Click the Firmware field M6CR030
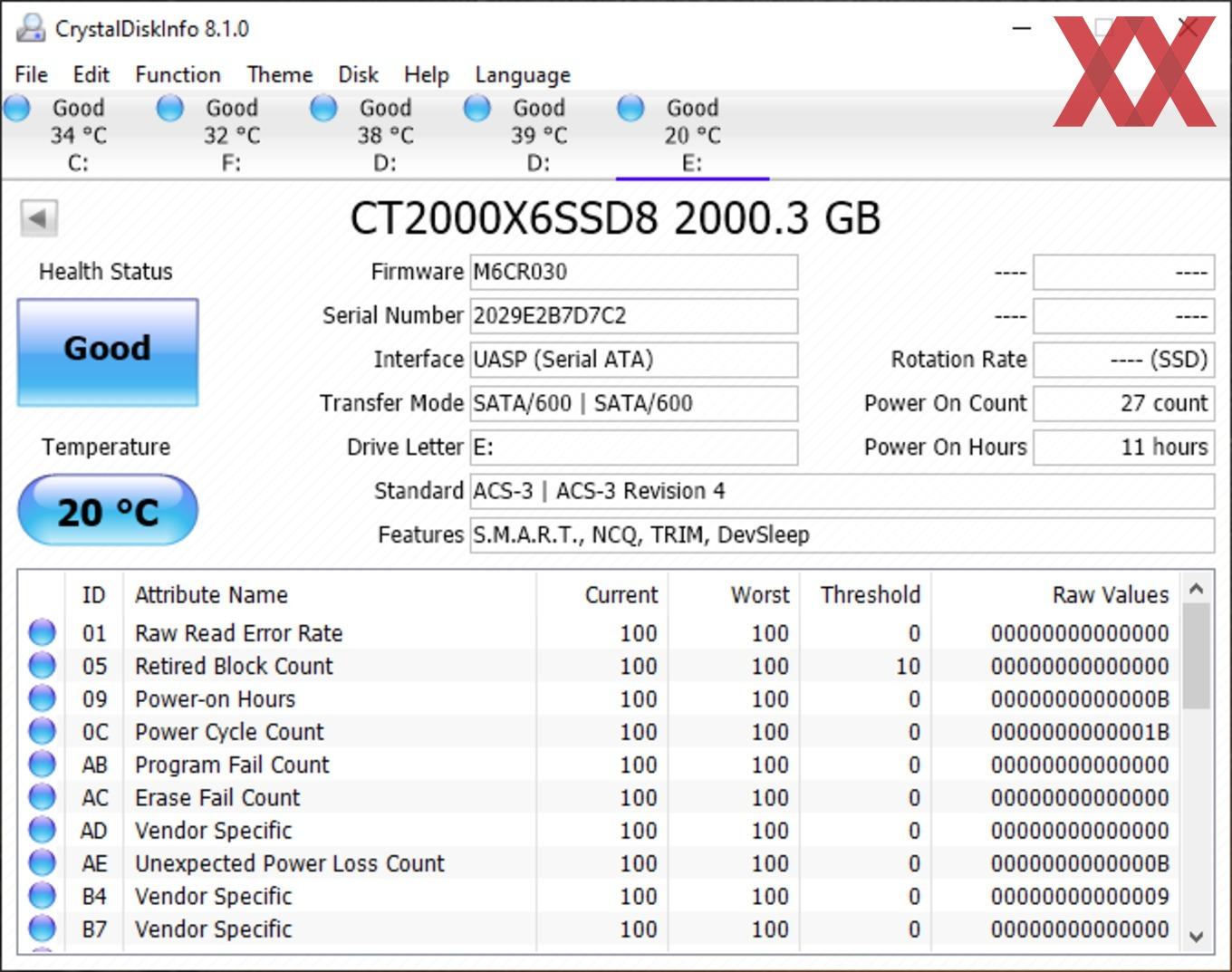 (634, 272)
